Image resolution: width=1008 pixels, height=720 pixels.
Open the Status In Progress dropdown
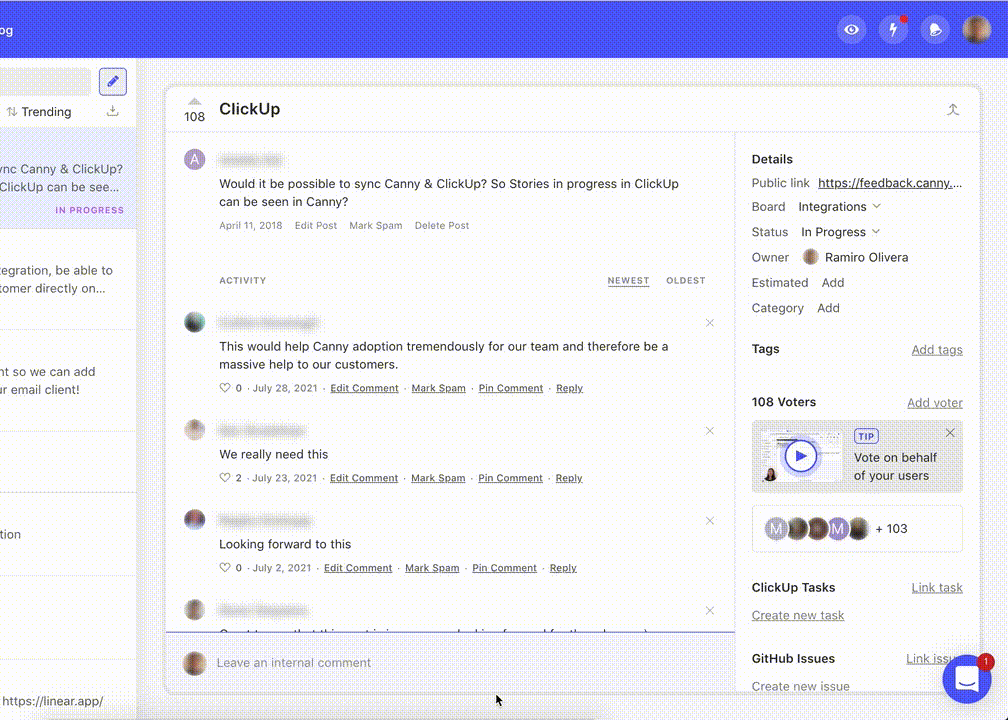point(840,232)
